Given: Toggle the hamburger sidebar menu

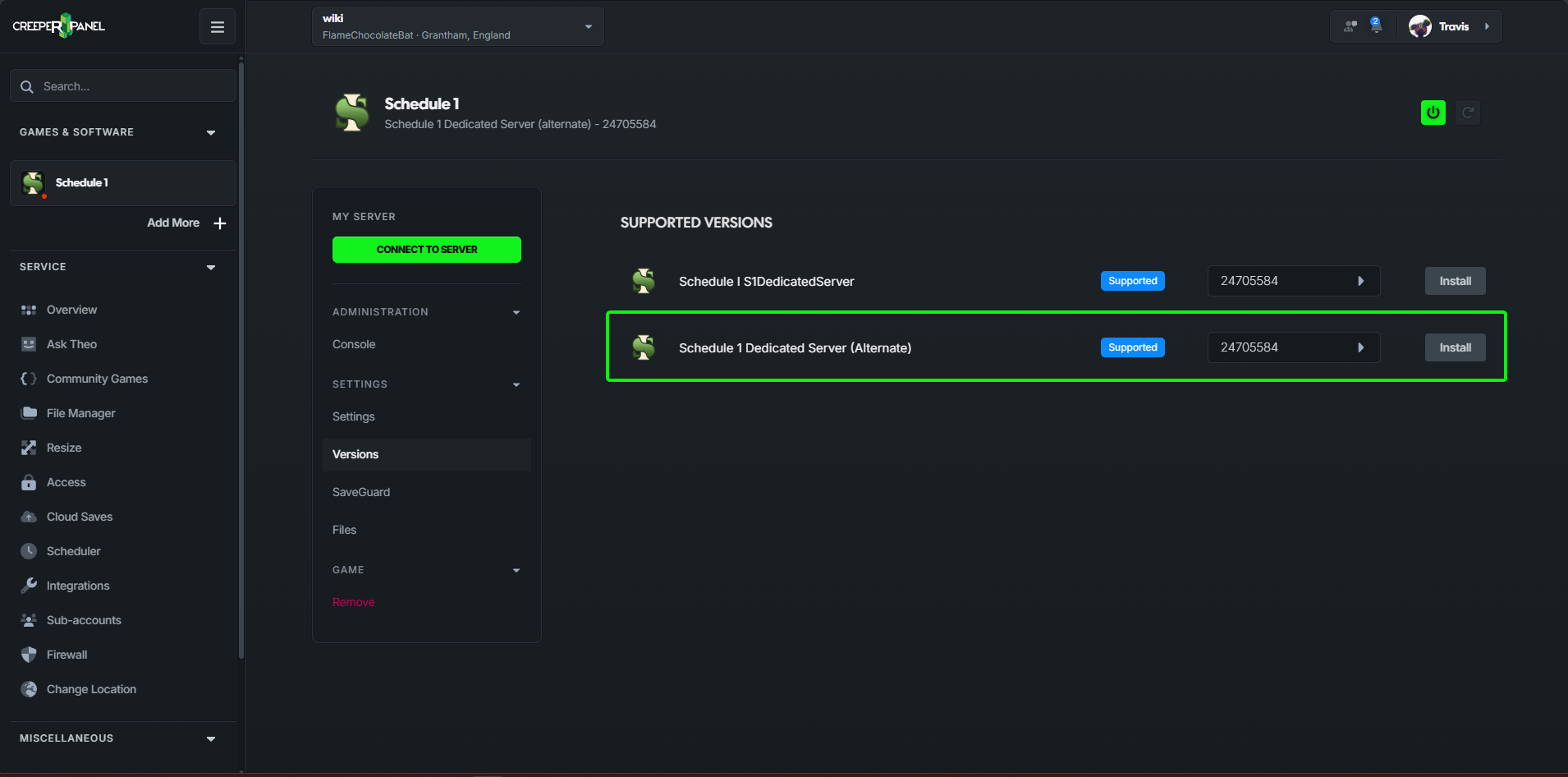Looking at the screenshot, I should coord(218,27).
